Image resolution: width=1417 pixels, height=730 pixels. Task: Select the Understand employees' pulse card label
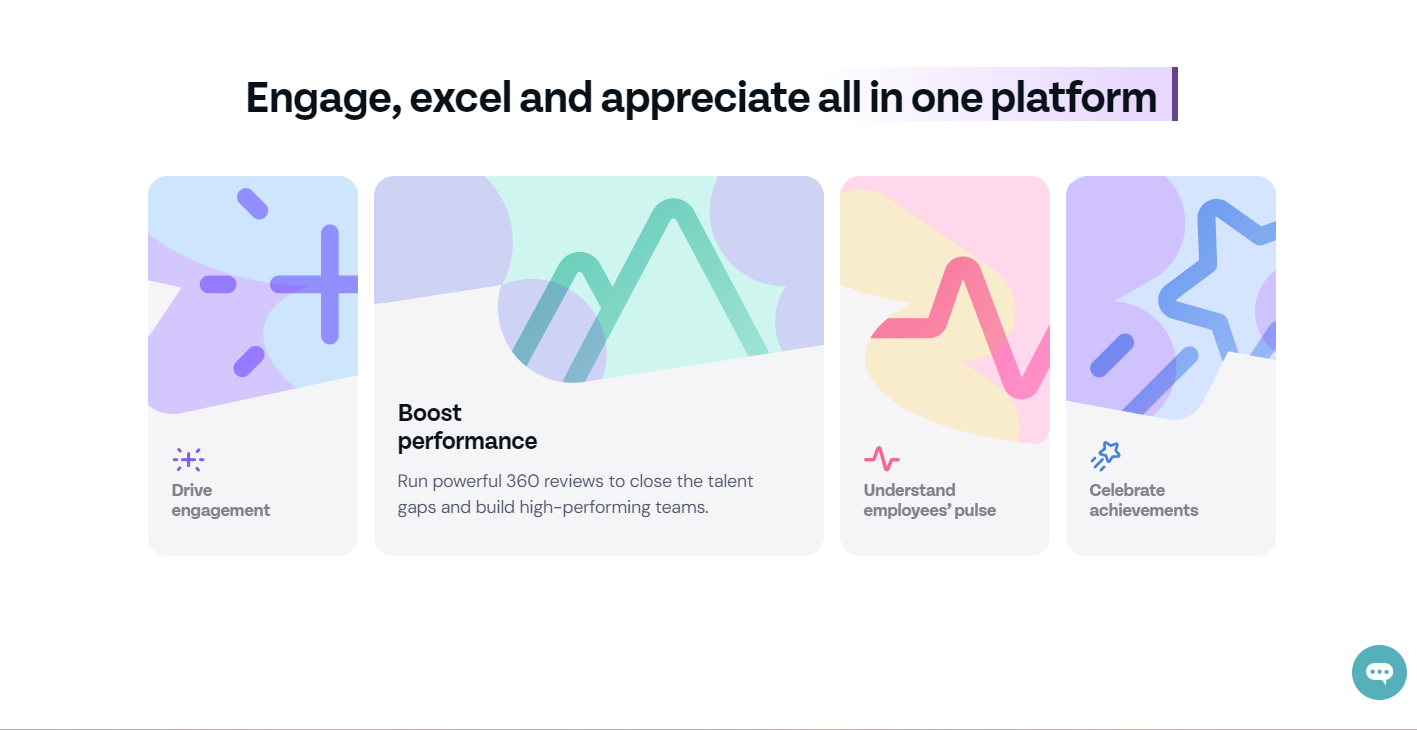[930, 500]
